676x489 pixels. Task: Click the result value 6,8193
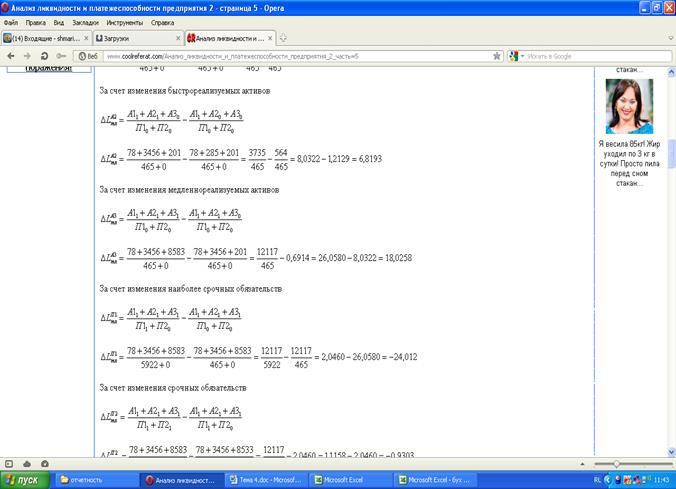pos(370,159)
